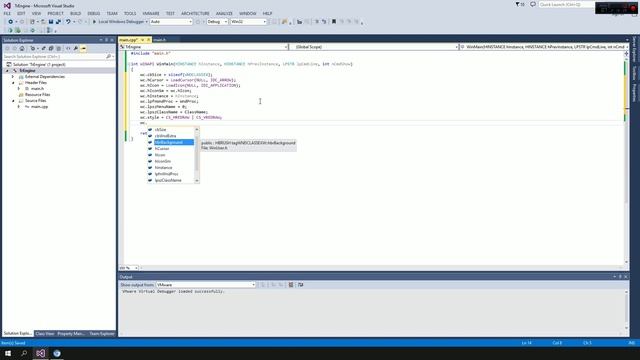
Task: Click the bookmark icon in the toolbar
Action: [334, 22]
